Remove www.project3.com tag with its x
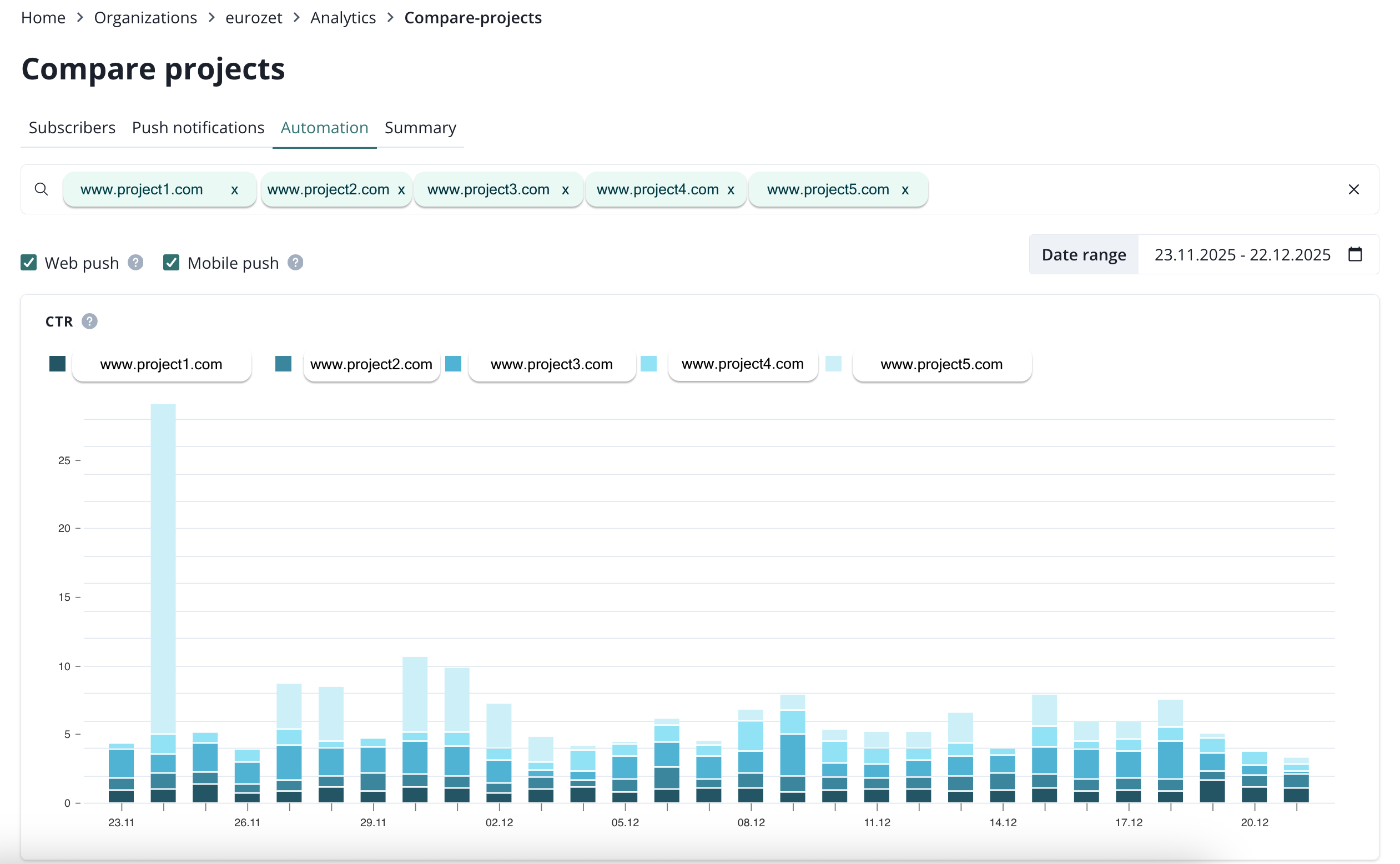Screen dimensions: 1400x864 click(565, 190)
